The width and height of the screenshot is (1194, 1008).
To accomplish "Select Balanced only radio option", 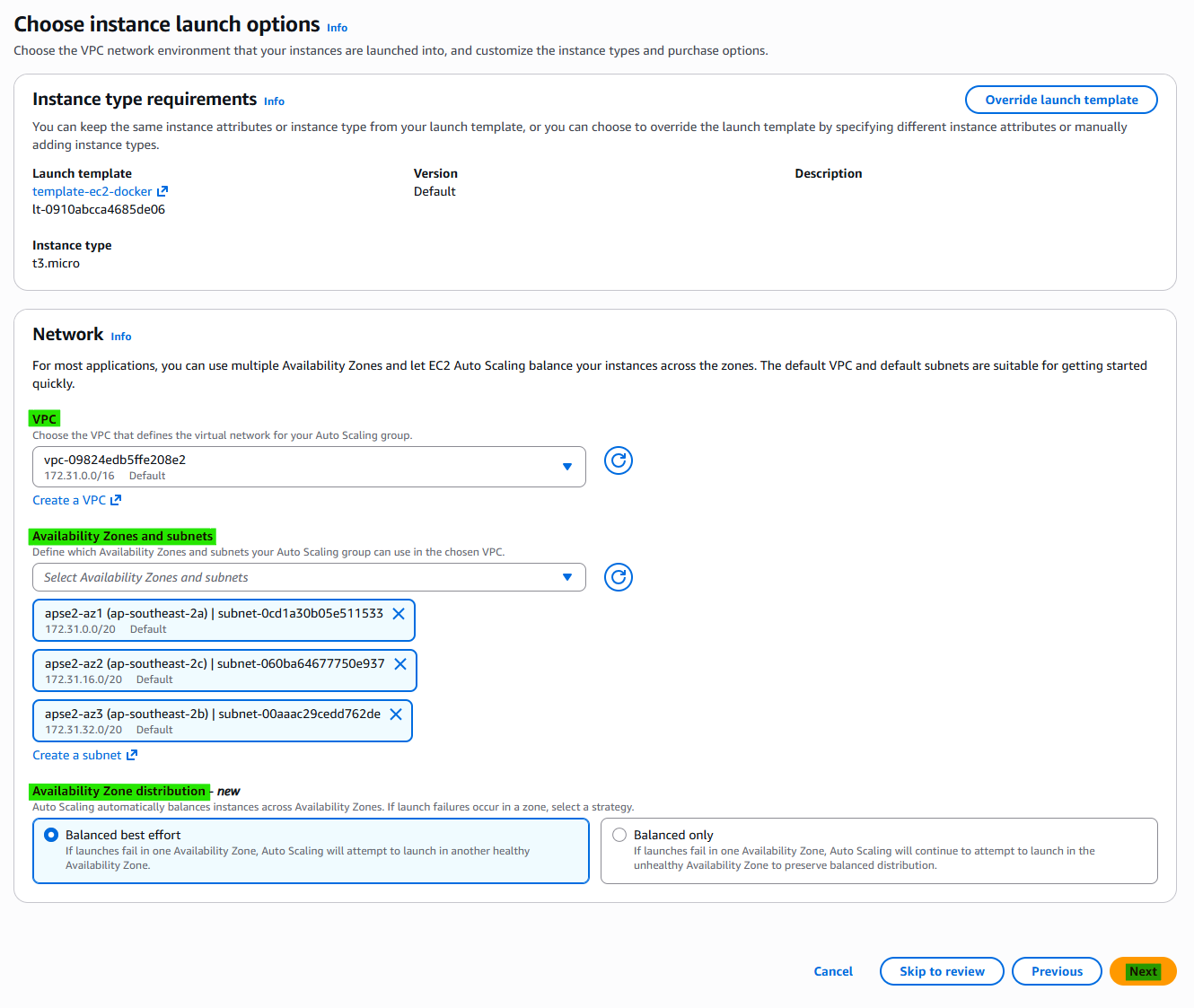I will (619, 835).
